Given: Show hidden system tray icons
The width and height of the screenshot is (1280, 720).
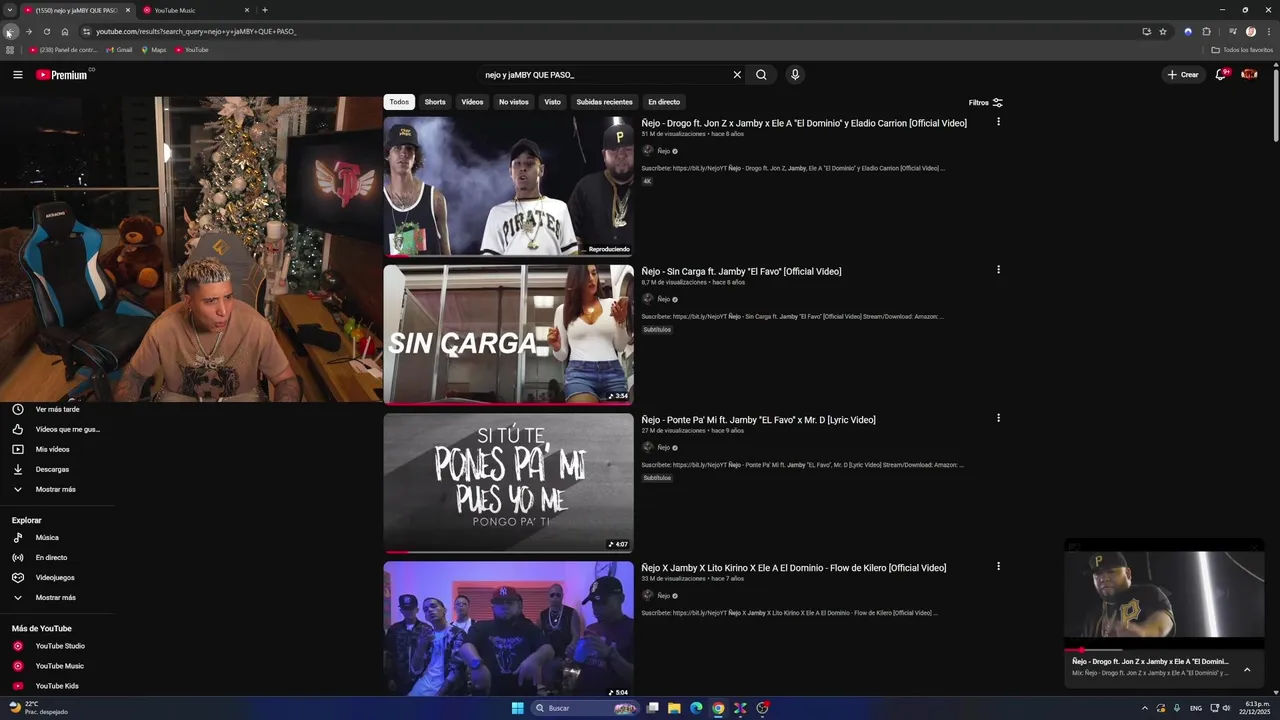Looking at the screenshot, I should [x=1145, y=708].
